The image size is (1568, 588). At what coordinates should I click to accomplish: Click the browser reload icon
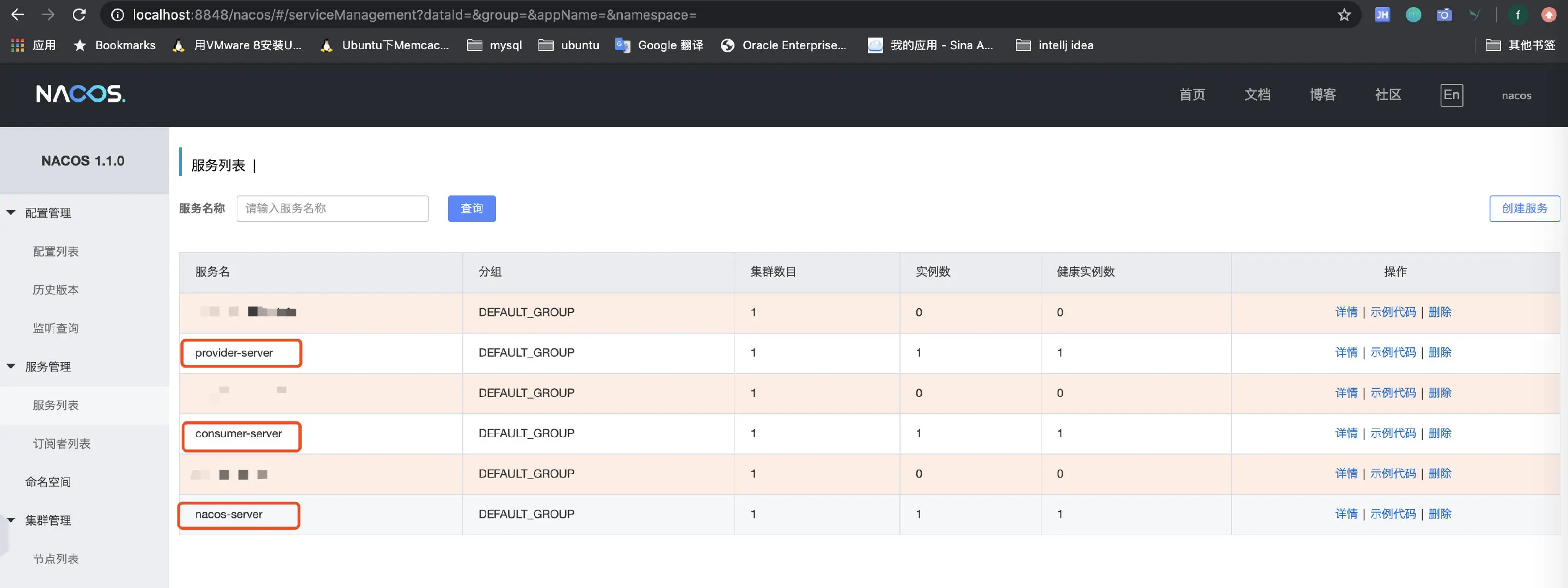[x=79, y=15]
